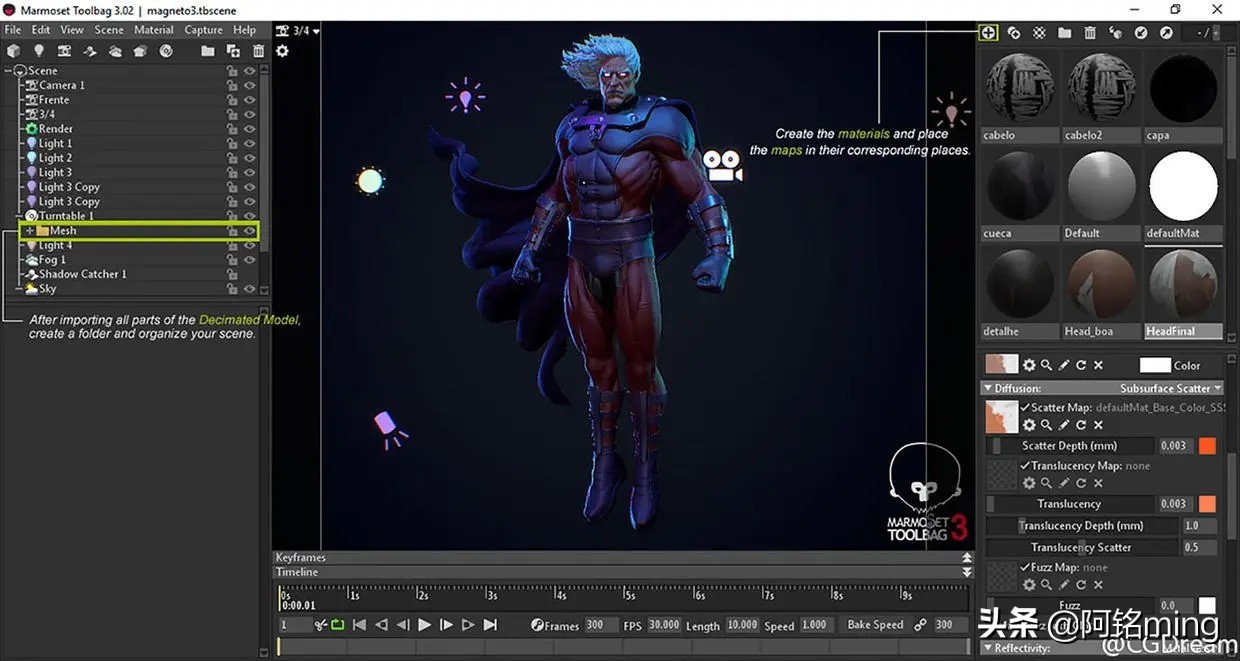The image size is (1240, 661).
Task: Select the add camera icon
Action: pos(63,50)
